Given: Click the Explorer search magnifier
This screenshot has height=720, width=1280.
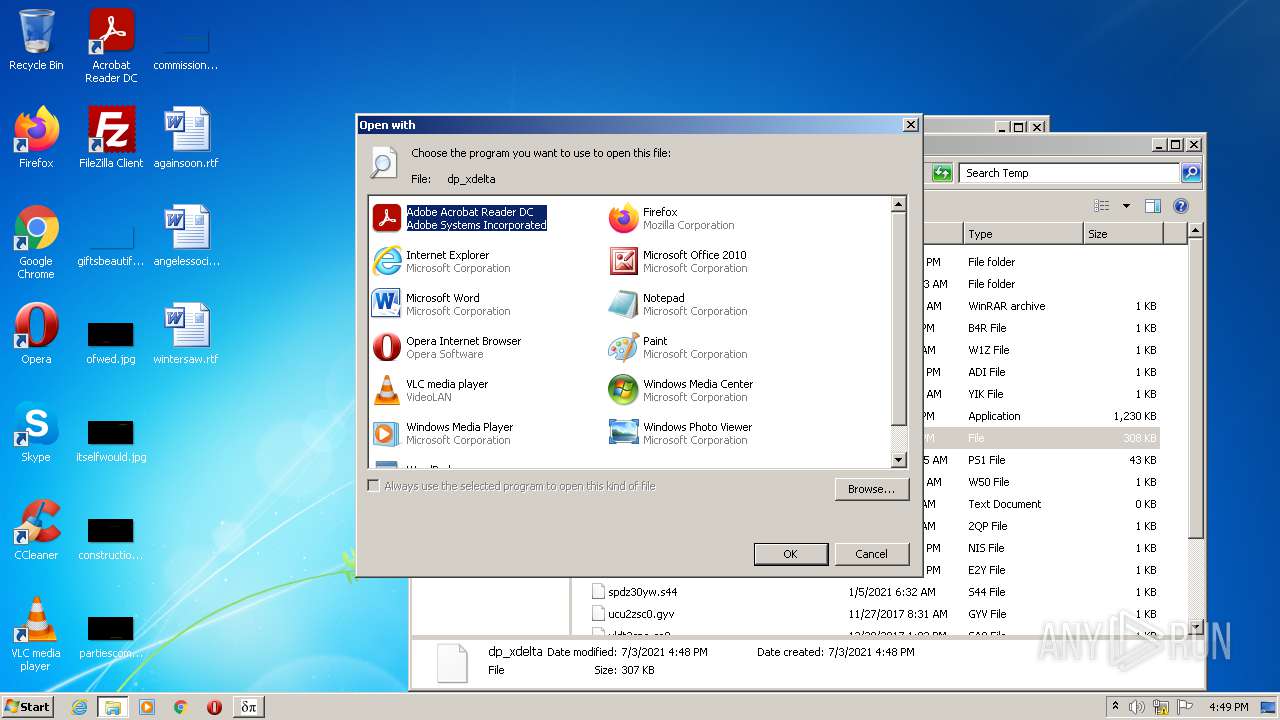Looking at the screenshot, I should [1190, 173].
